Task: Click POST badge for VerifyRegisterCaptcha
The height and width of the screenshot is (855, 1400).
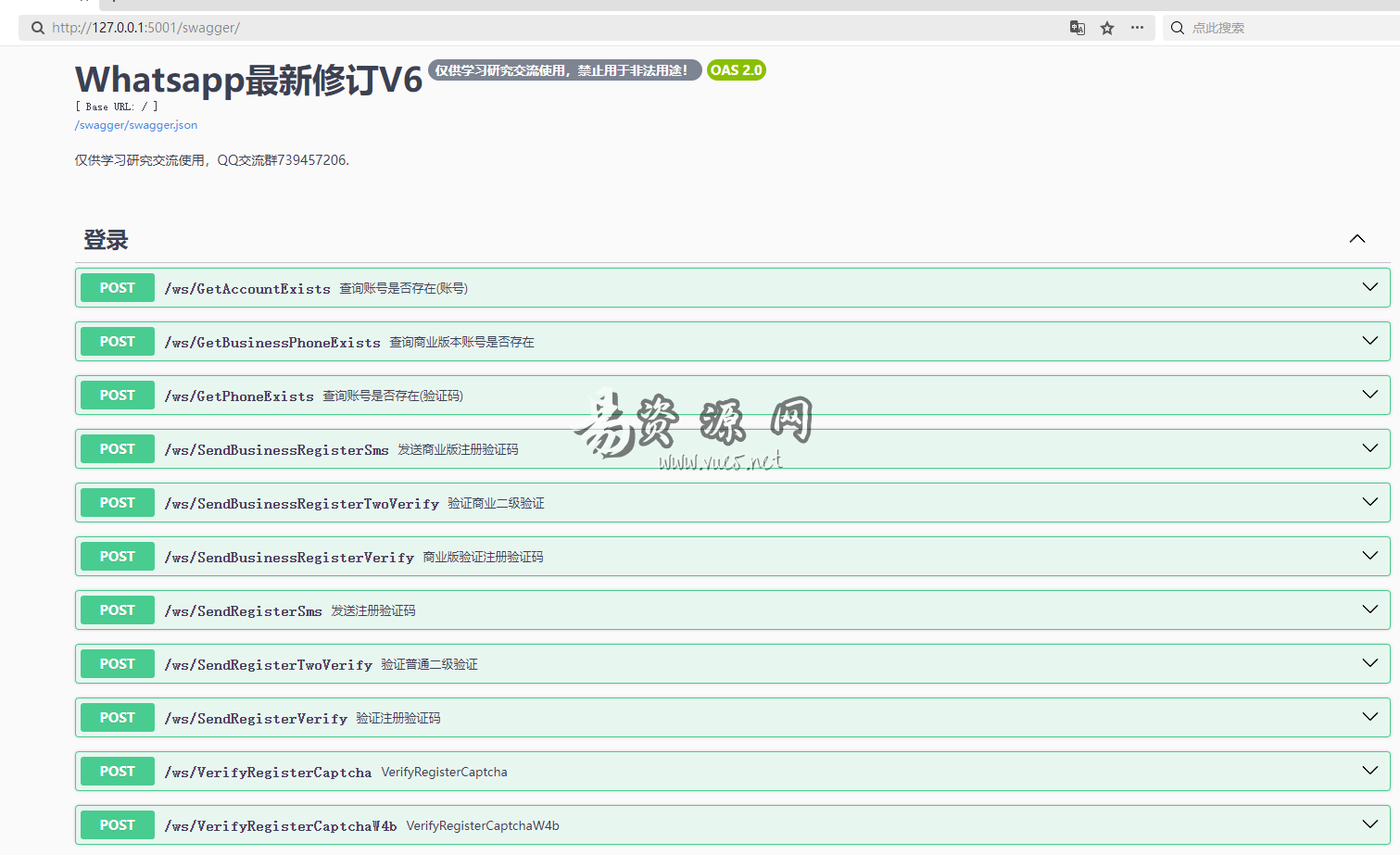Action: [118, 772]
